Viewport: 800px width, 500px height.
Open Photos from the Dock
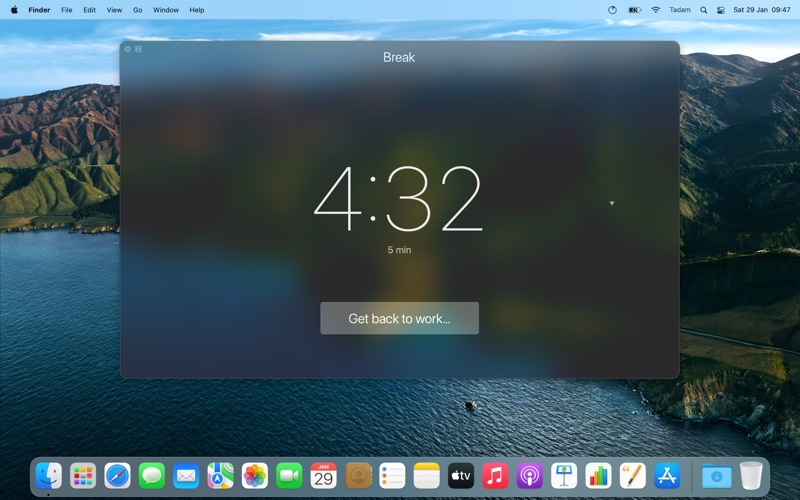coord(255,476)
